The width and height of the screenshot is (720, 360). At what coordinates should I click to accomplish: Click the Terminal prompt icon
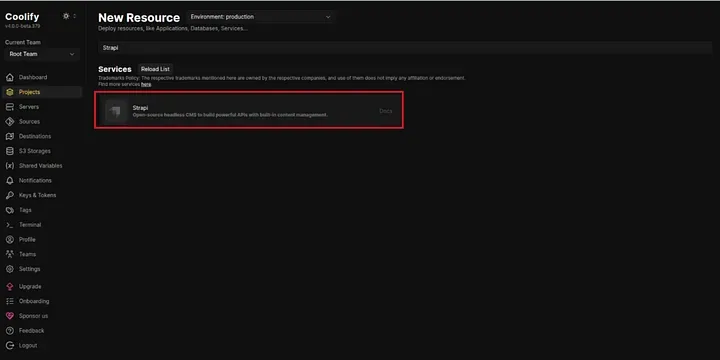(x=10, y=225)
